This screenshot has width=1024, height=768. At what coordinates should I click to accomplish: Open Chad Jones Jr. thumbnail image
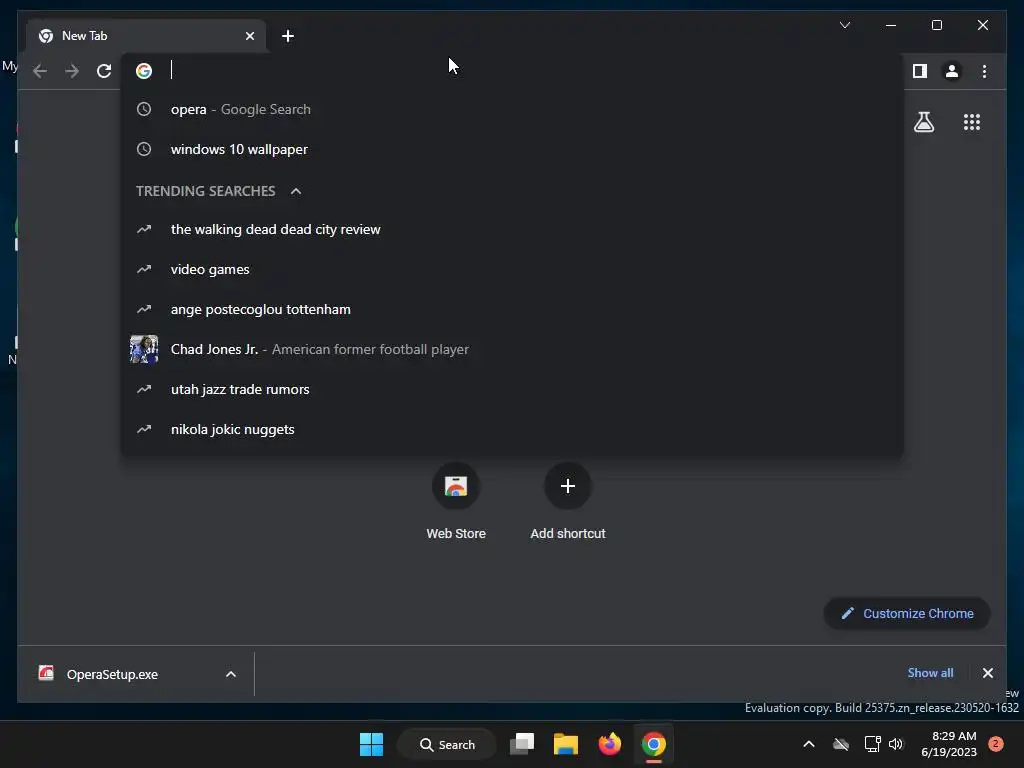144,349
